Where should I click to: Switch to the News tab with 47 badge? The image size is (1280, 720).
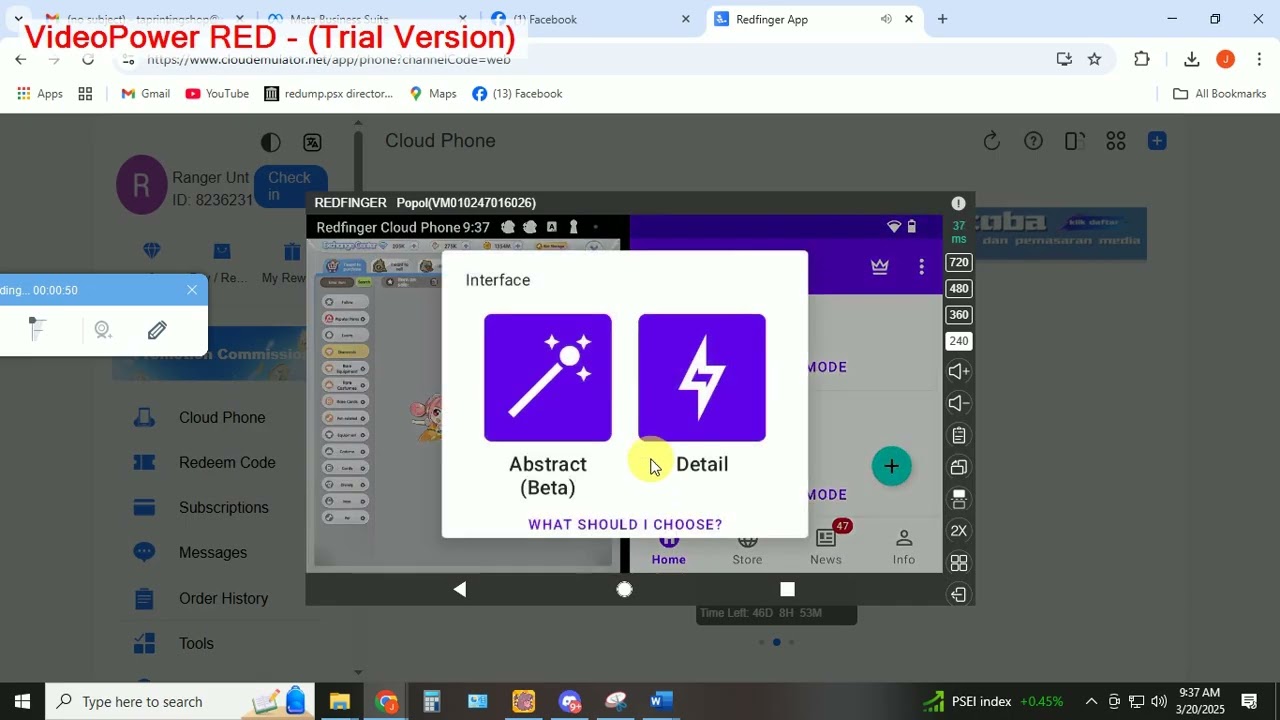tap(827, 545)
